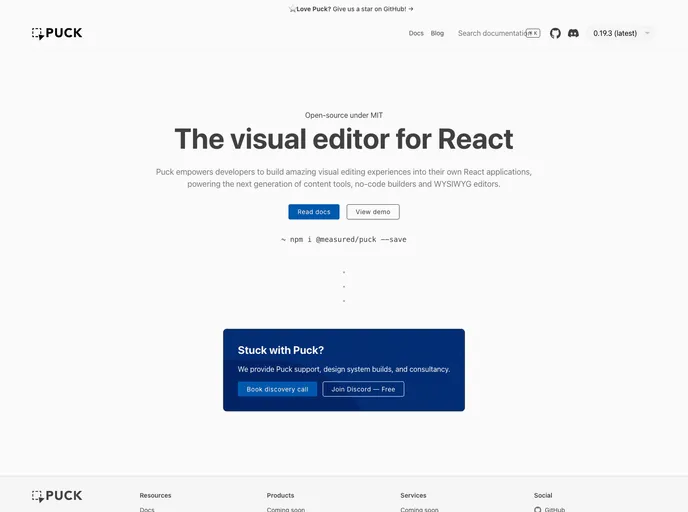Click the Puck logo in the footer
This screenshot has width=688, height=512.
tap(57, 495)
